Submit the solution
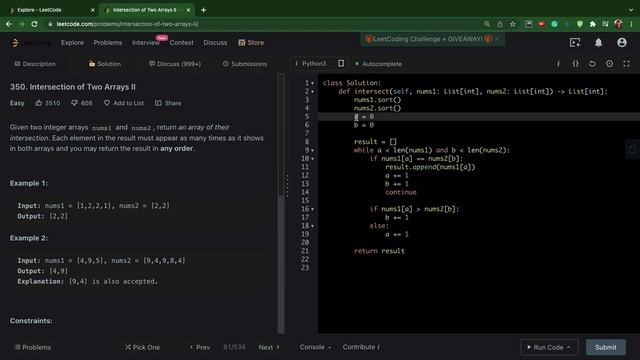This screenshot has height=360, width=640. point(606,347)
